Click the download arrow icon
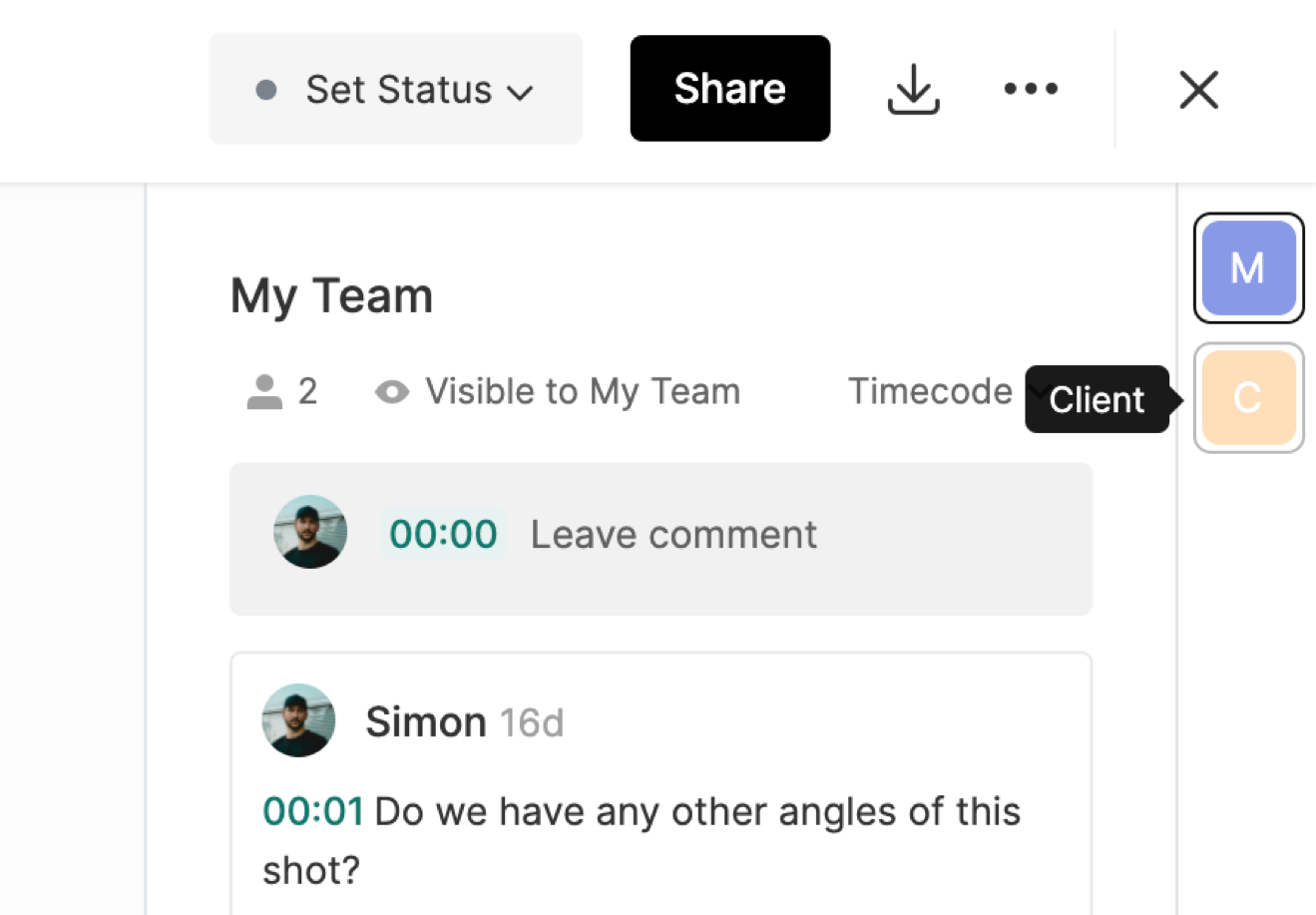The height and width of the screenshot is (915, 1316). tap(913, 90)
